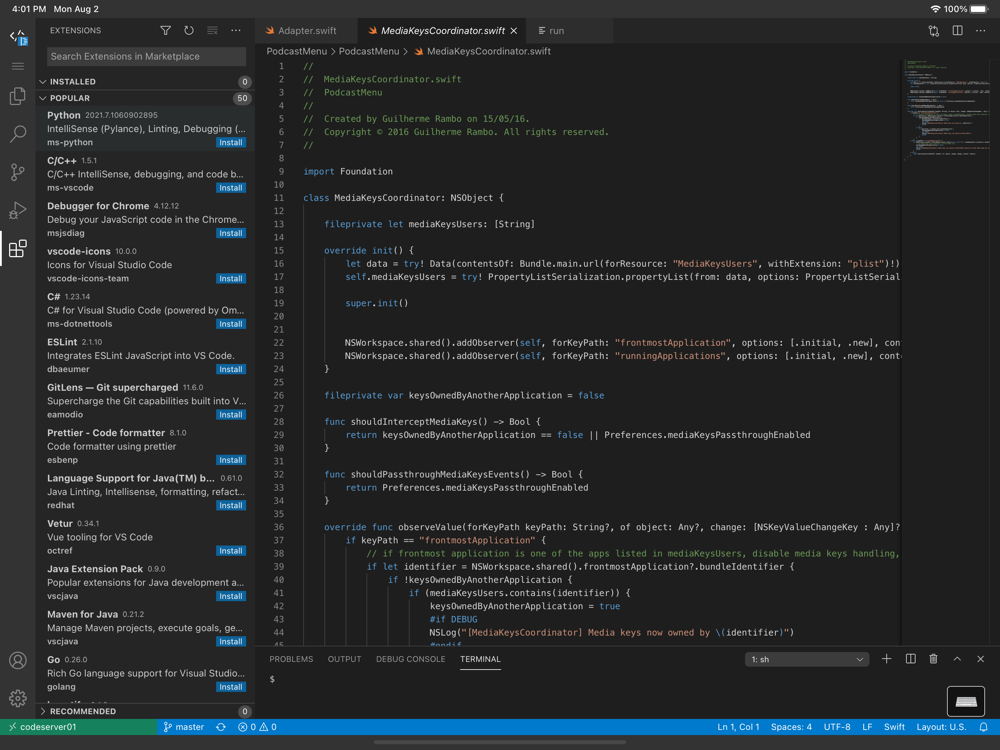Click the filter extensions funnel icon
This screenshot has width=1000, height=750.
[x=166, y=31]
